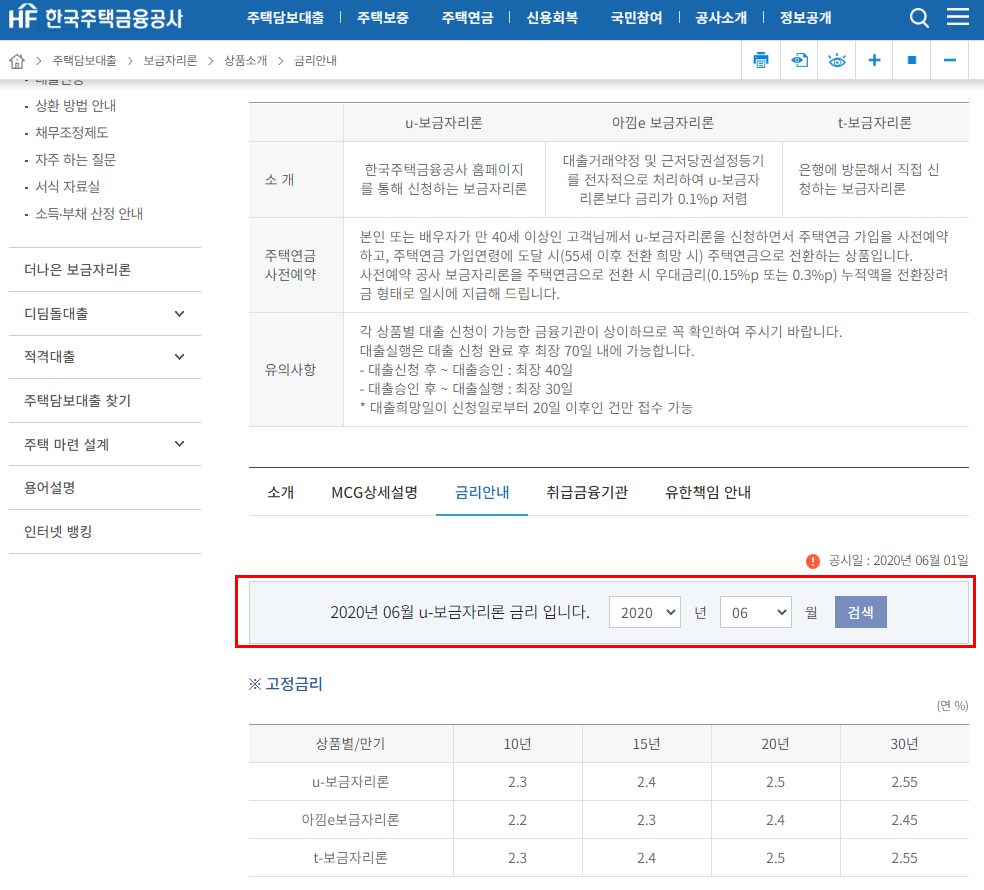This screenshot has height=890, width=984.
Task: Zoom out with the minus icon
Action: click(949, 60)
